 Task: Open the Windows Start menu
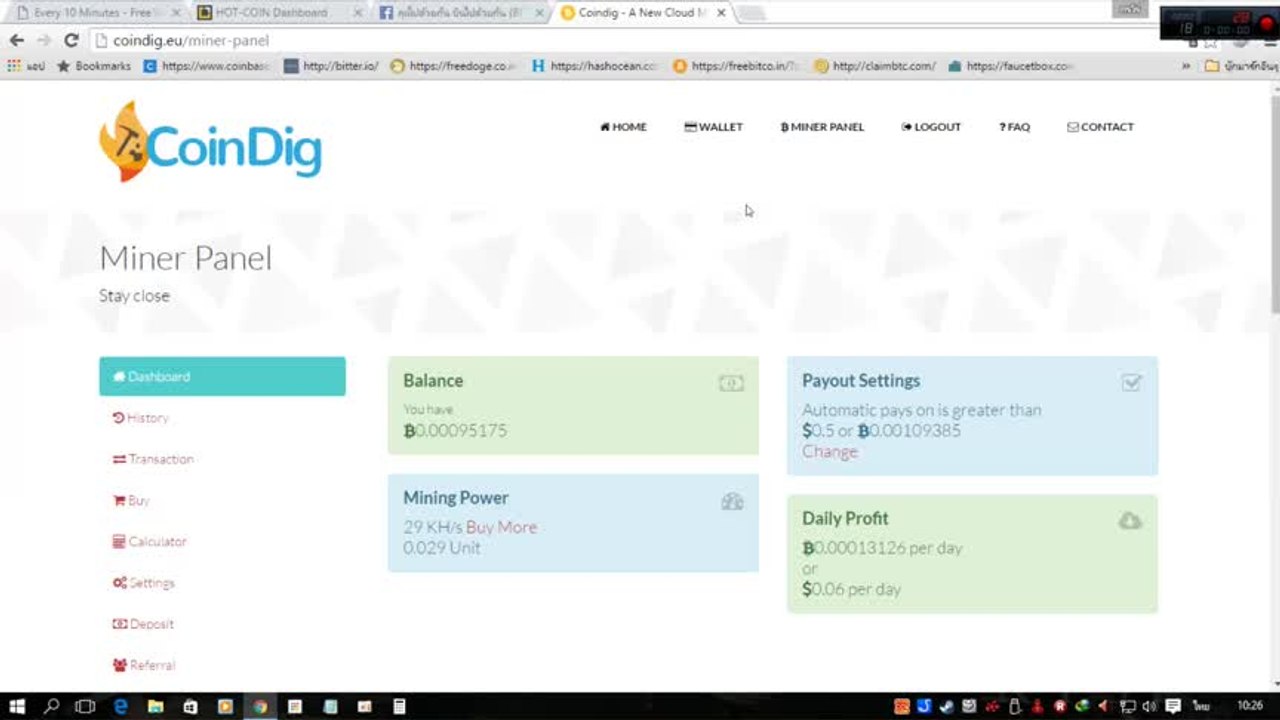point(17,706)
